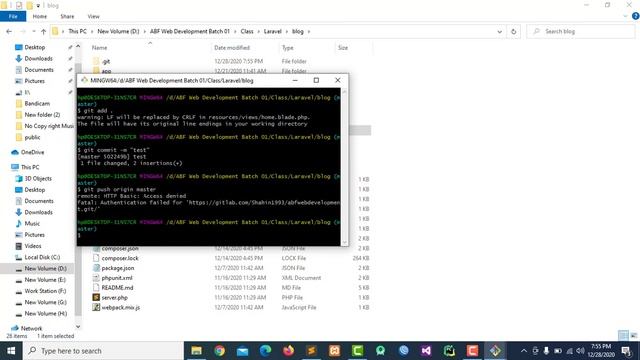Select the .git folder
The height and width of the screenshot is (360, 640).
[x=106, y=61]
